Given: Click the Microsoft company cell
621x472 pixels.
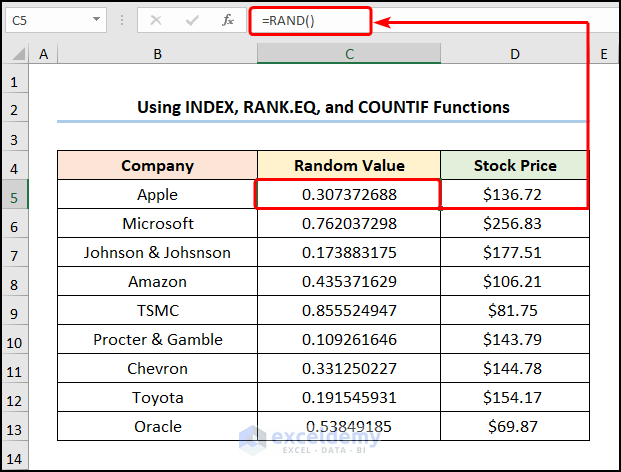Looking at the screenshot, I should 157,223.
